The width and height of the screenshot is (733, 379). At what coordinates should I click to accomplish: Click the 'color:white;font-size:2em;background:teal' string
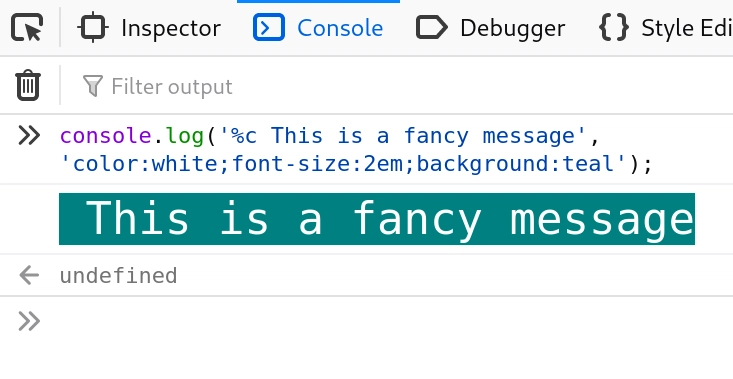click(343, 164)
